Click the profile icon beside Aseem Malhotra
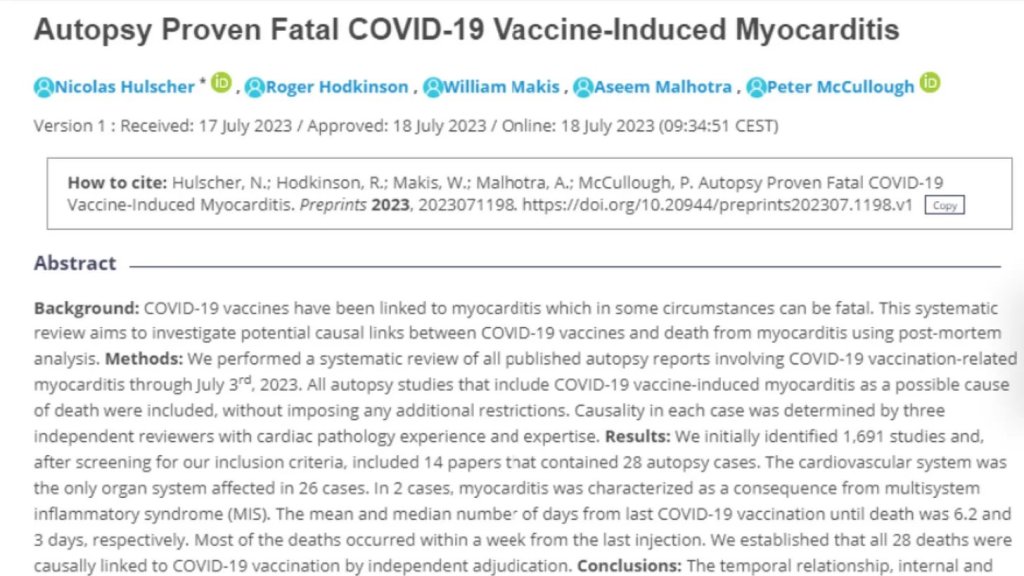This screenshot has height=576, width=1024. pos(583,87)
